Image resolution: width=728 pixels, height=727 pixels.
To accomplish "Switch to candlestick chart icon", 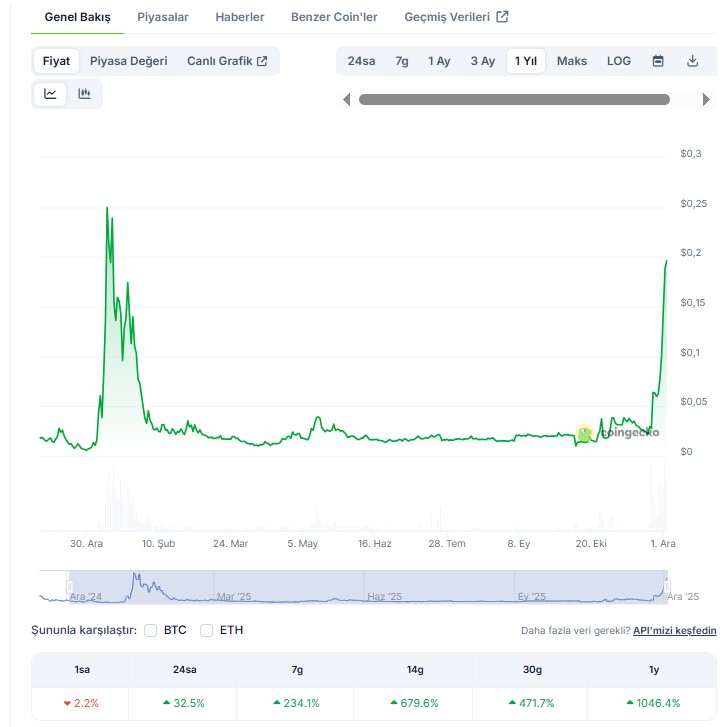I will click(x=85, y=94).
